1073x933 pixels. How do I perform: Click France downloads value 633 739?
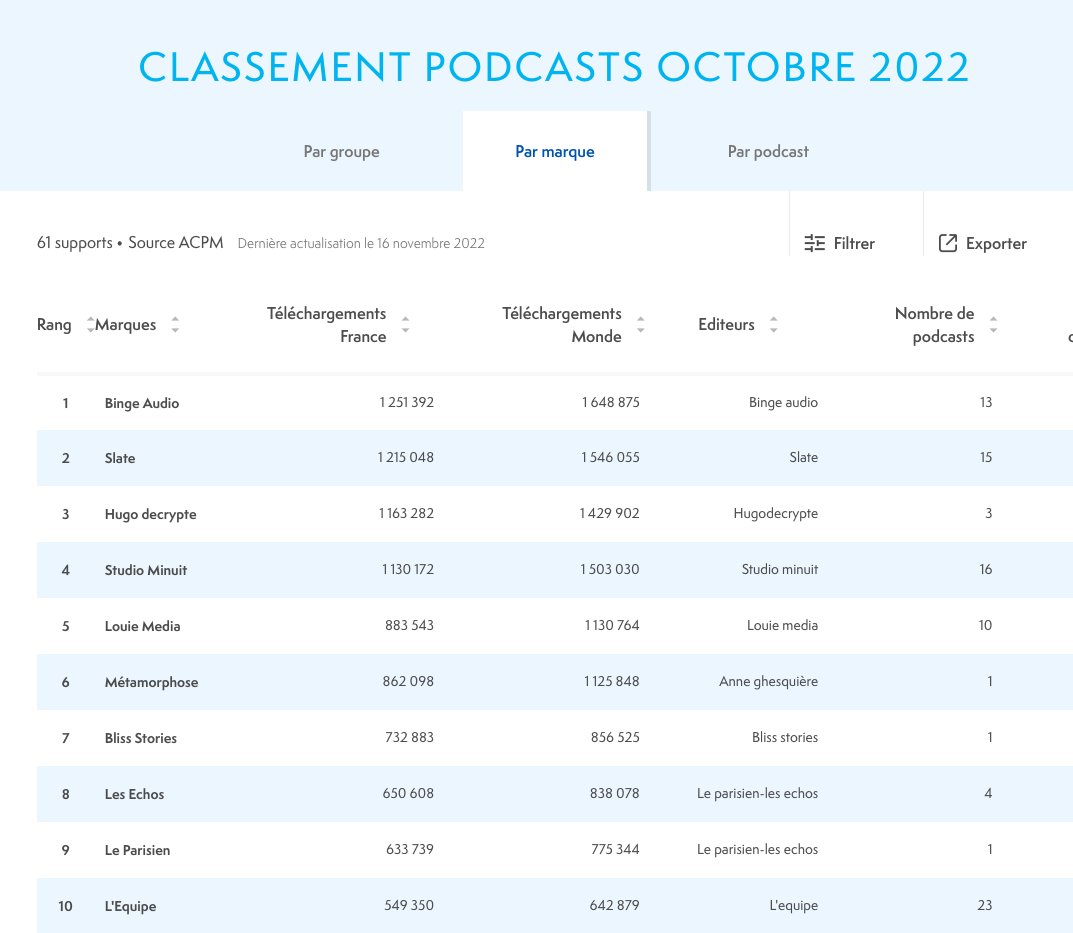click(x=410, y=849)
